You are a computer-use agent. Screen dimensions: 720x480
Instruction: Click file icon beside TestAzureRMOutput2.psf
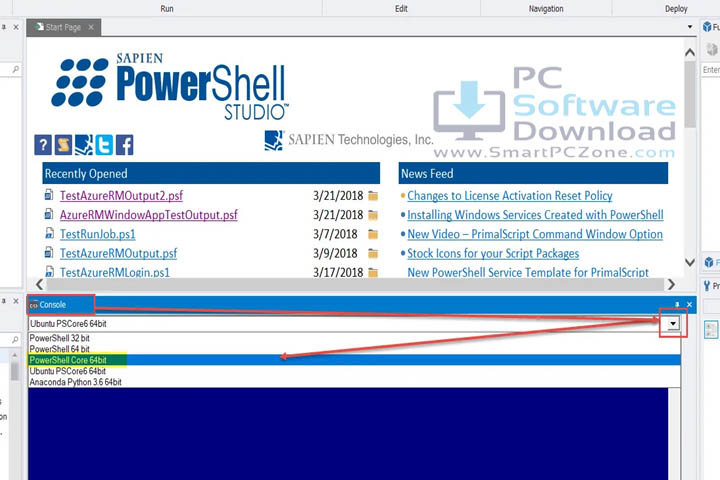(49, 195)
